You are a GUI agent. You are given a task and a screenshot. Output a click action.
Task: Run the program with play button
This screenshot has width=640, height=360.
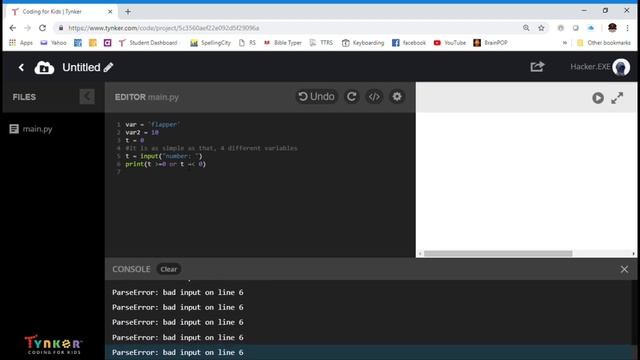598,98
